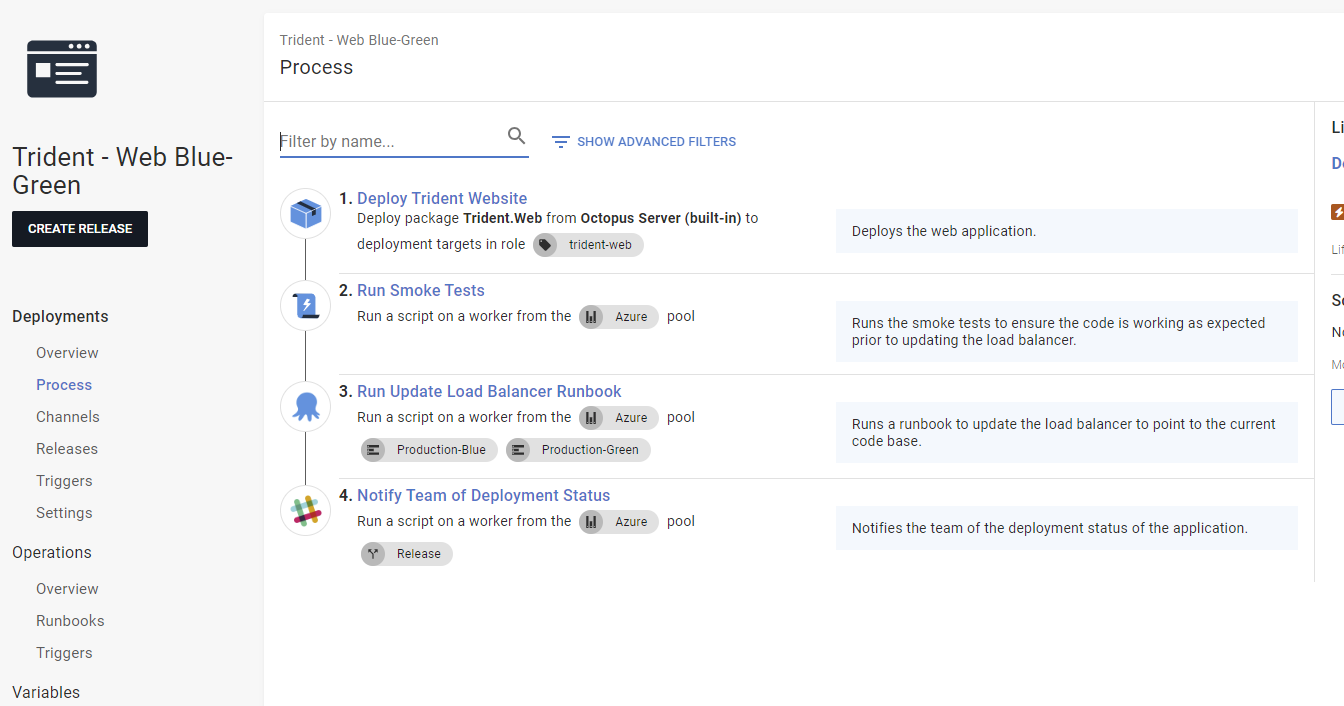Go to Releases in the sidebar
1344x706 pixels.
[67, 449]
